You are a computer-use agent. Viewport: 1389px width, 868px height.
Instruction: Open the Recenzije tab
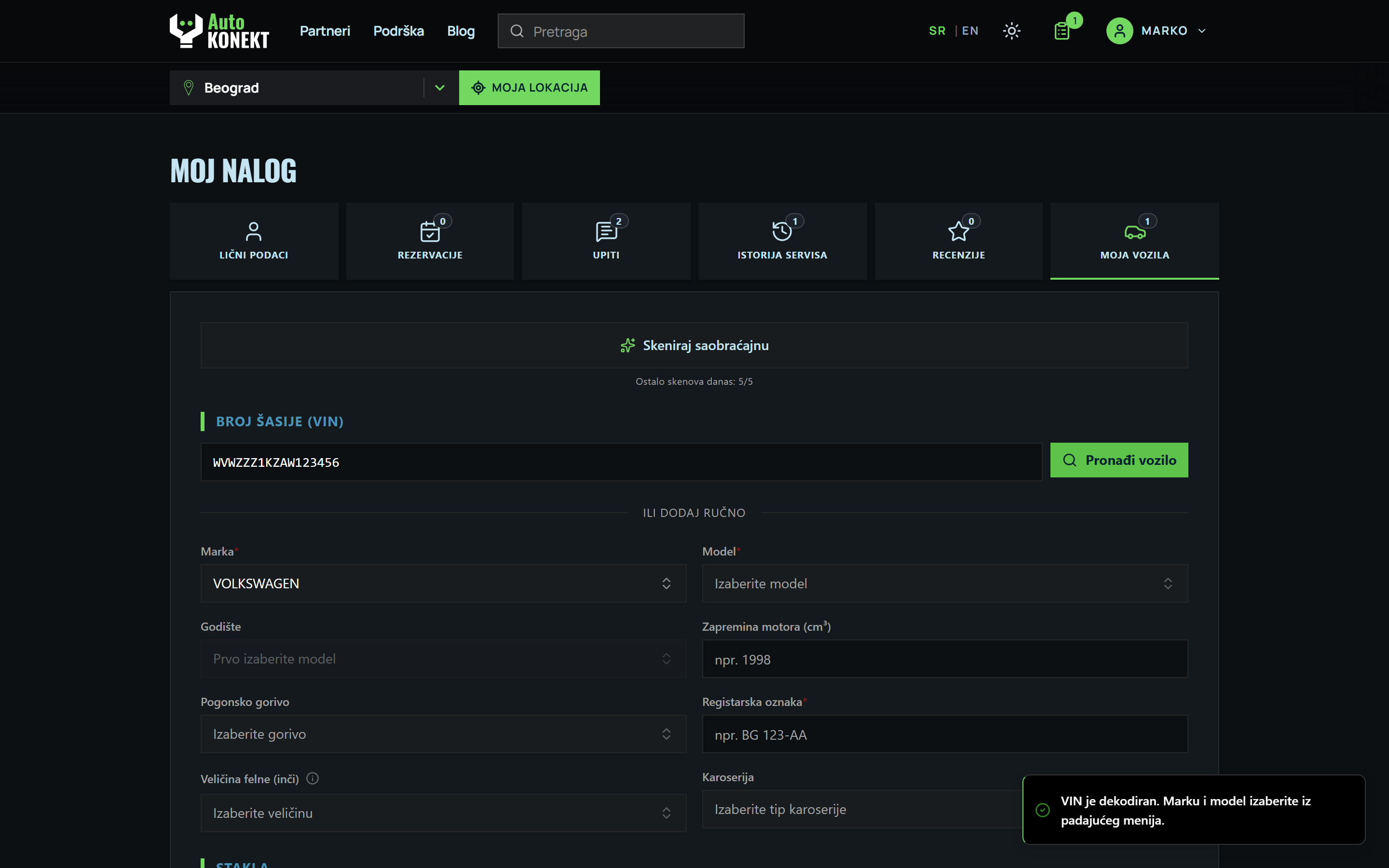click(x=958, y=241)
